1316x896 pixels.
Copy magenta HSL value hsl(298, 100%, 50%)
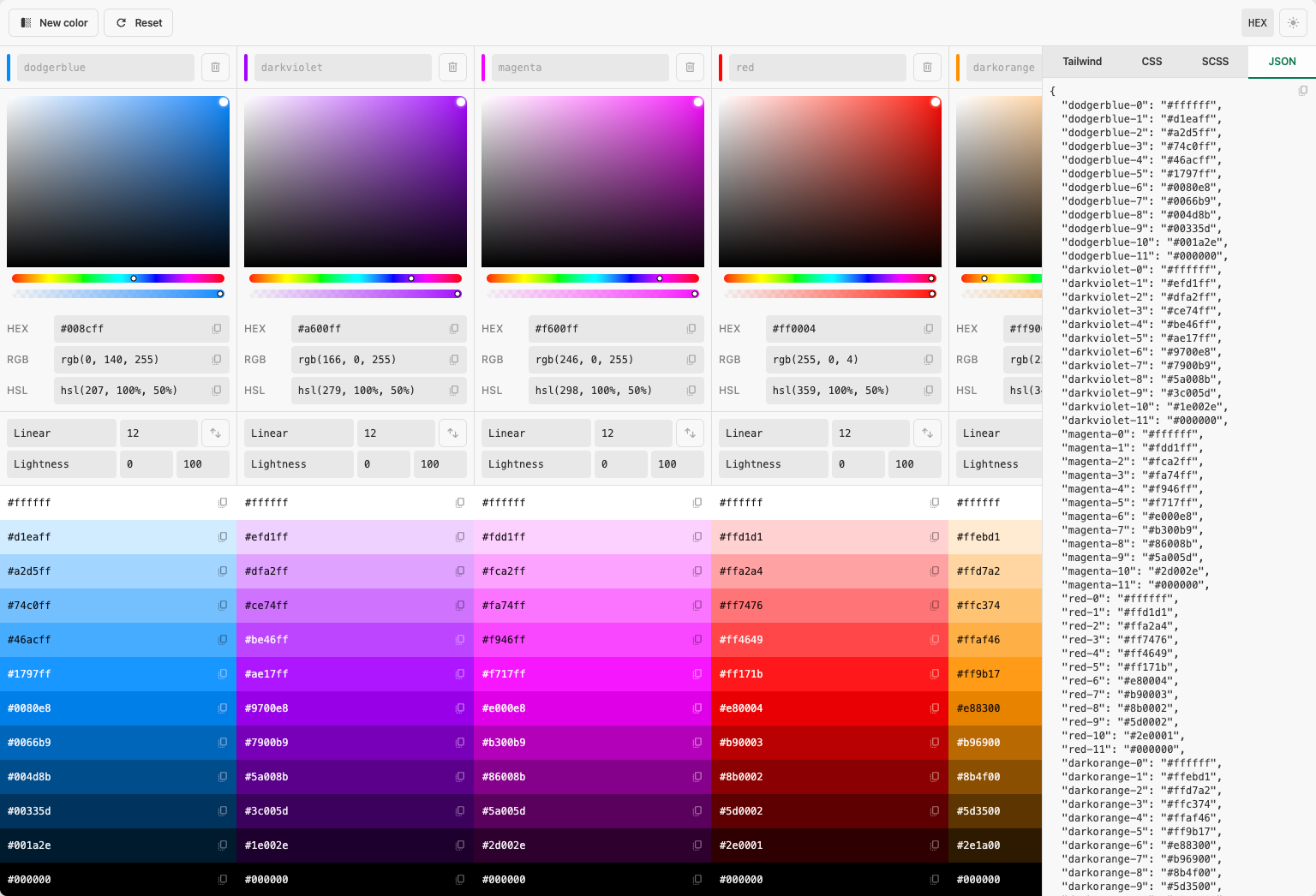coord(691,391)
